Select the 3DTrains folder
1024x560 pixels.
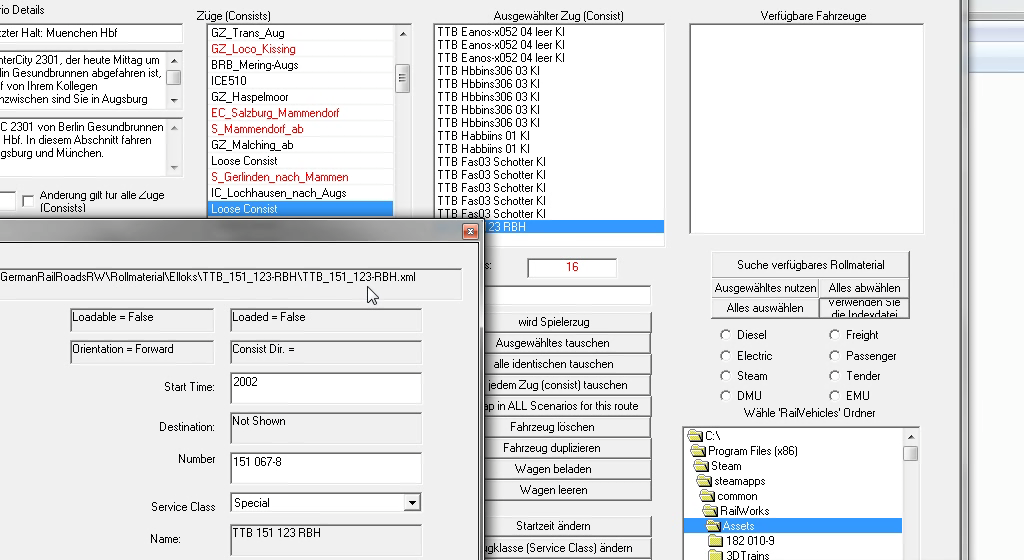[x=747, y=555]
